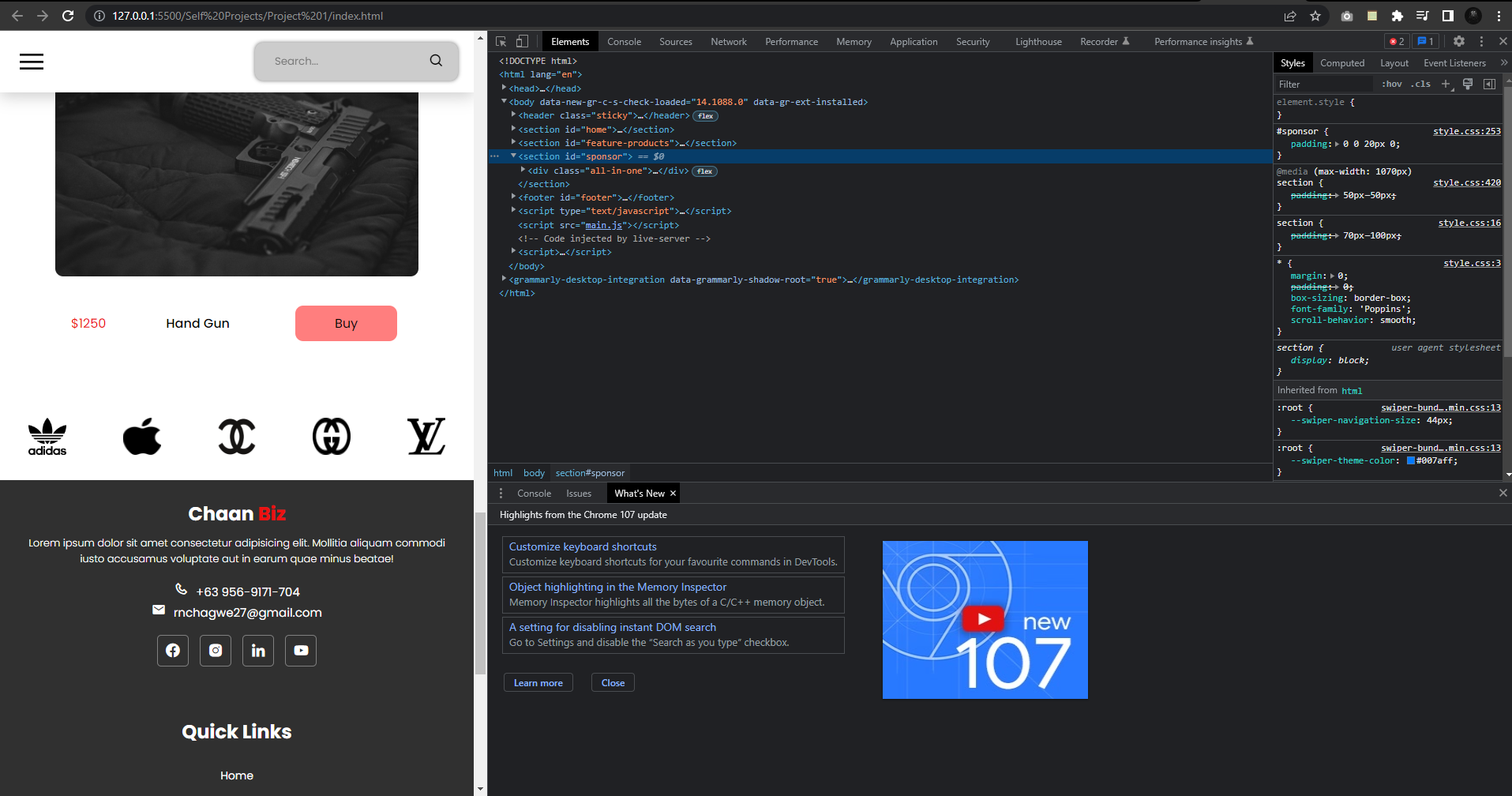The width and height of the screenshot is (1512, 796).
Task: Open DevTools settings gear
Action: pos(1459,41)
